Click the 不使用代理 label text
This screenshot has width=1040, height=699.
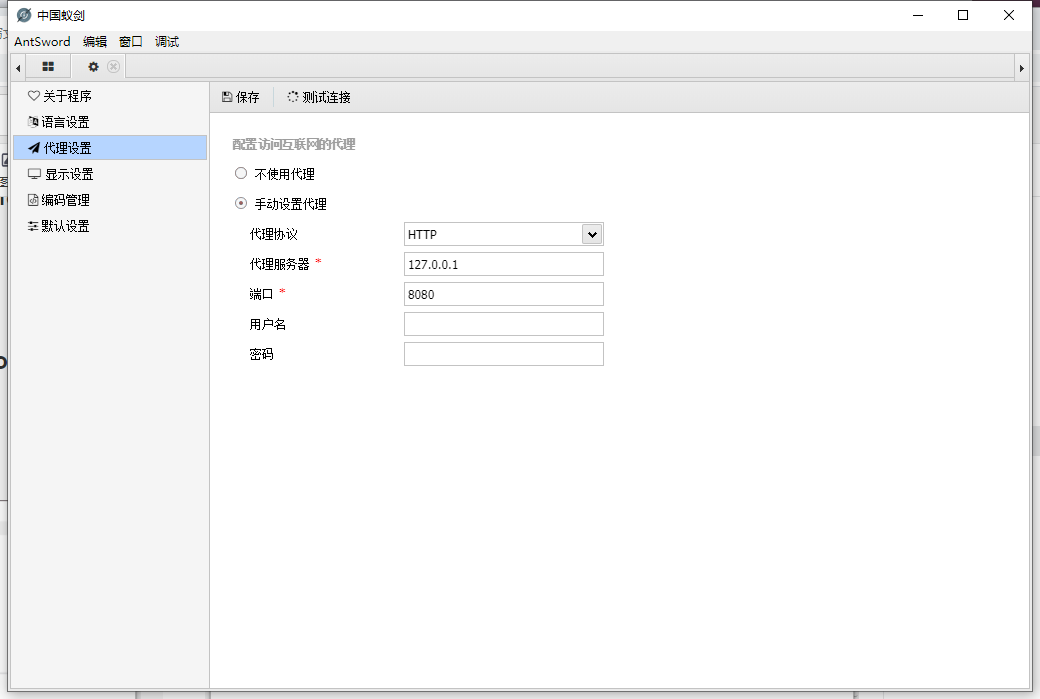point(285,174)
